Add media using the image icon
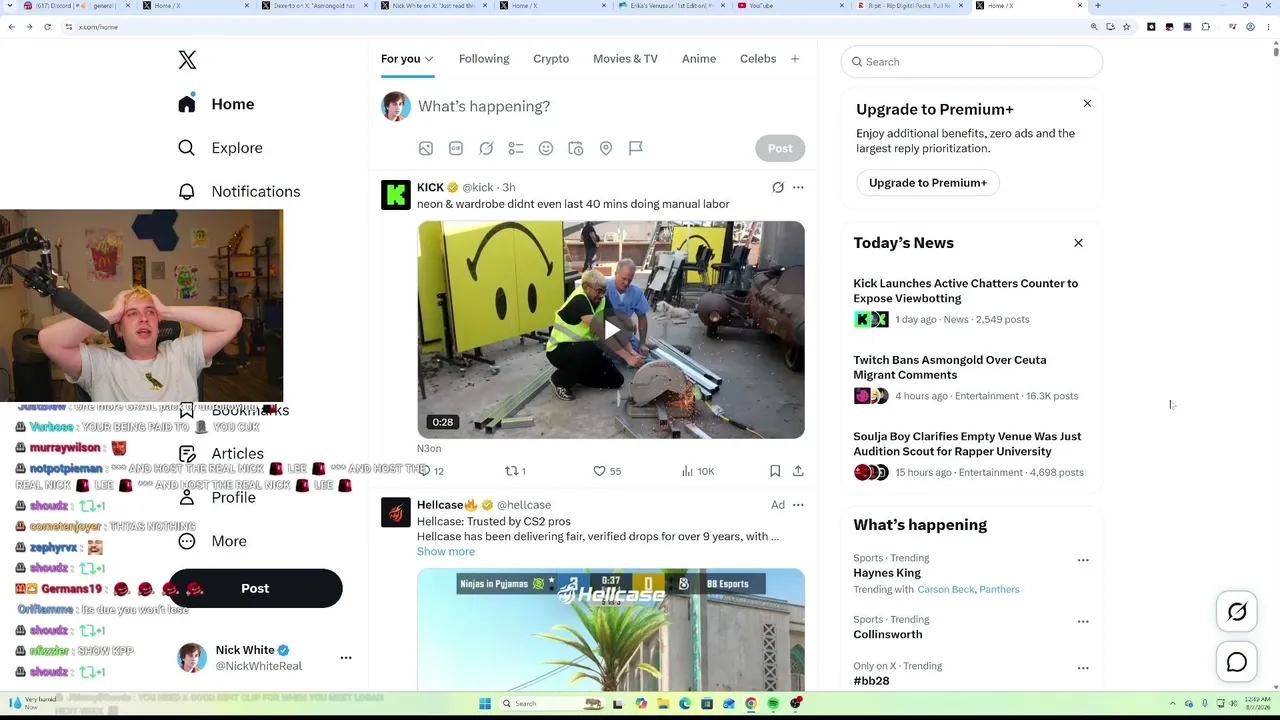1280x720 pixels. point(426,148)
